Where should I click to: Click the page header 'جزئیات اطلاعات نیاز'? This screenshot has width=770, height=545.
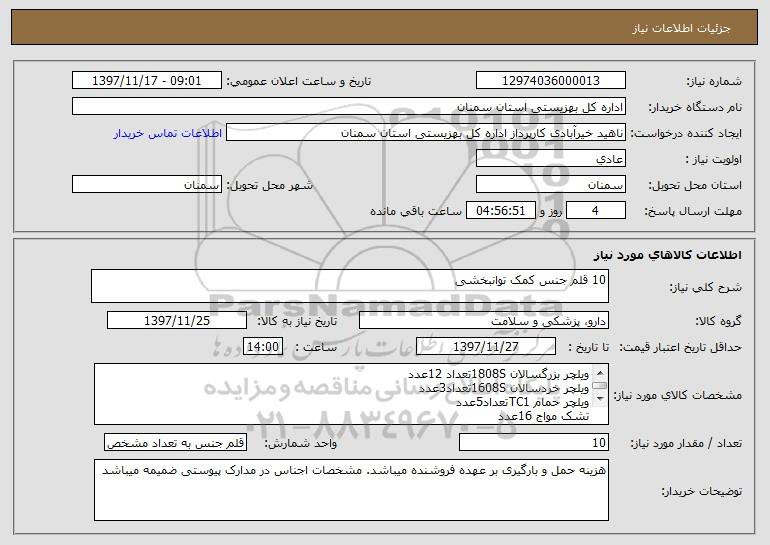(681, 28)
